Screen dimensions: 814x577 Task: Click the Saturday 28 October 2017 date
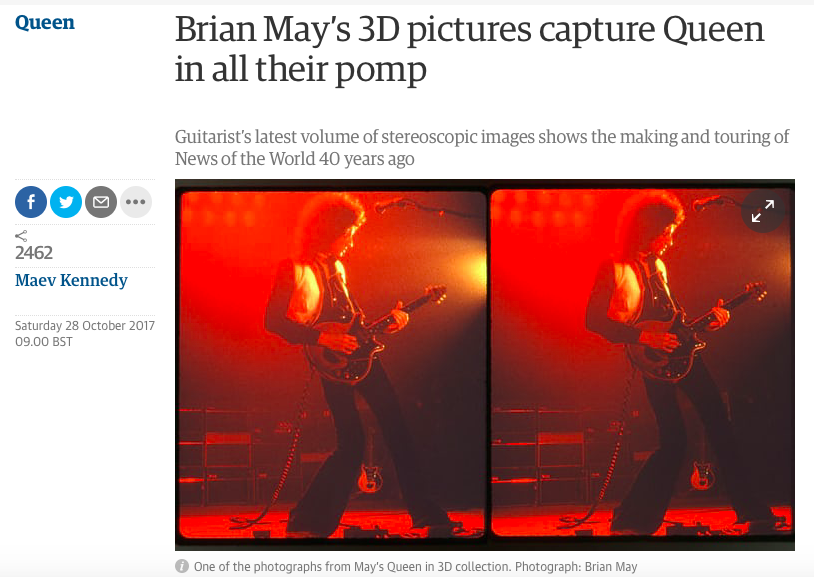click(x=85, y=326)
